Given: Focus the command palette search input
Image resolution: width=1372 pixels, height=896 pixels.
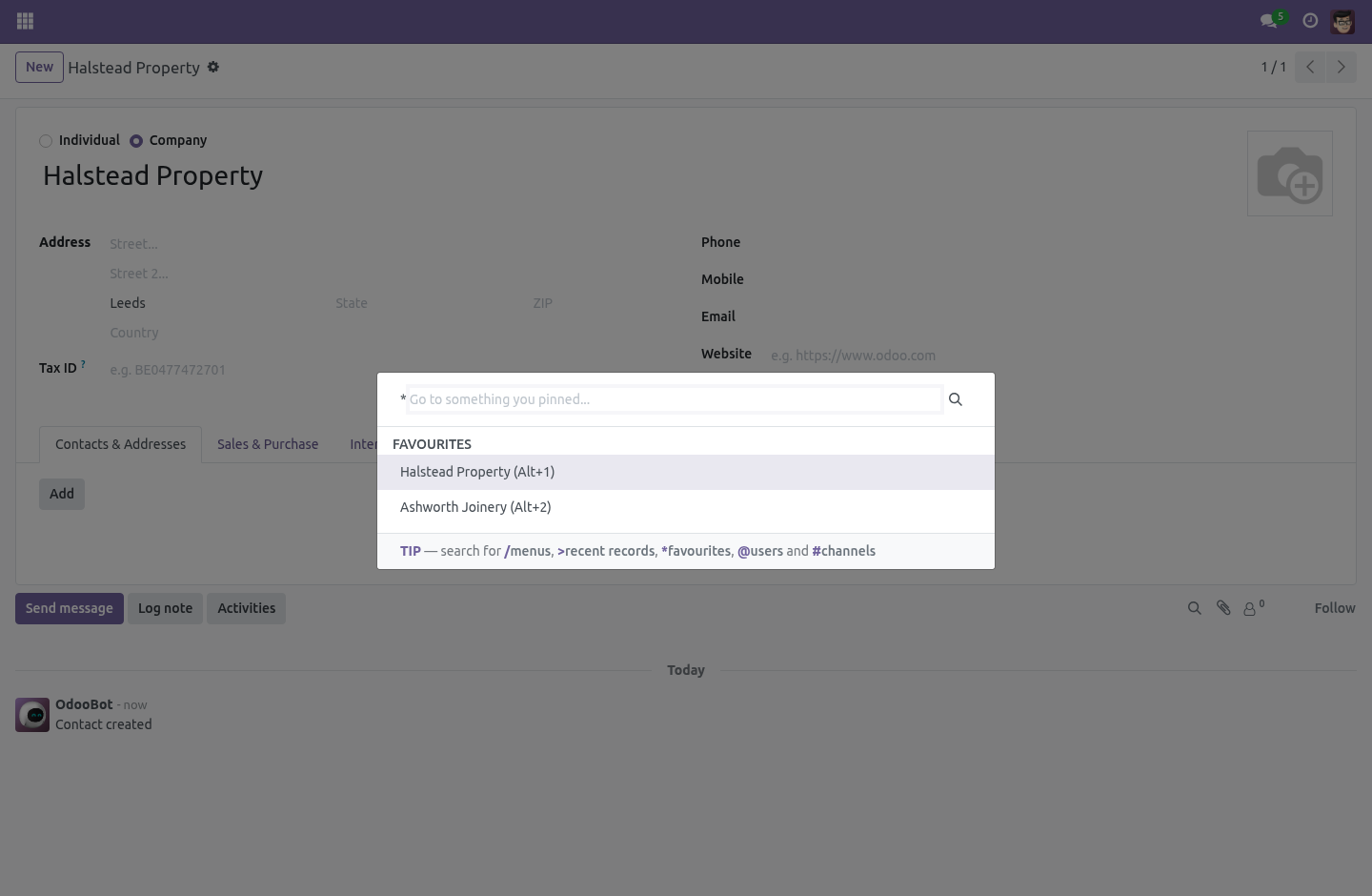Looking at the screenshot, I should 674,399.
